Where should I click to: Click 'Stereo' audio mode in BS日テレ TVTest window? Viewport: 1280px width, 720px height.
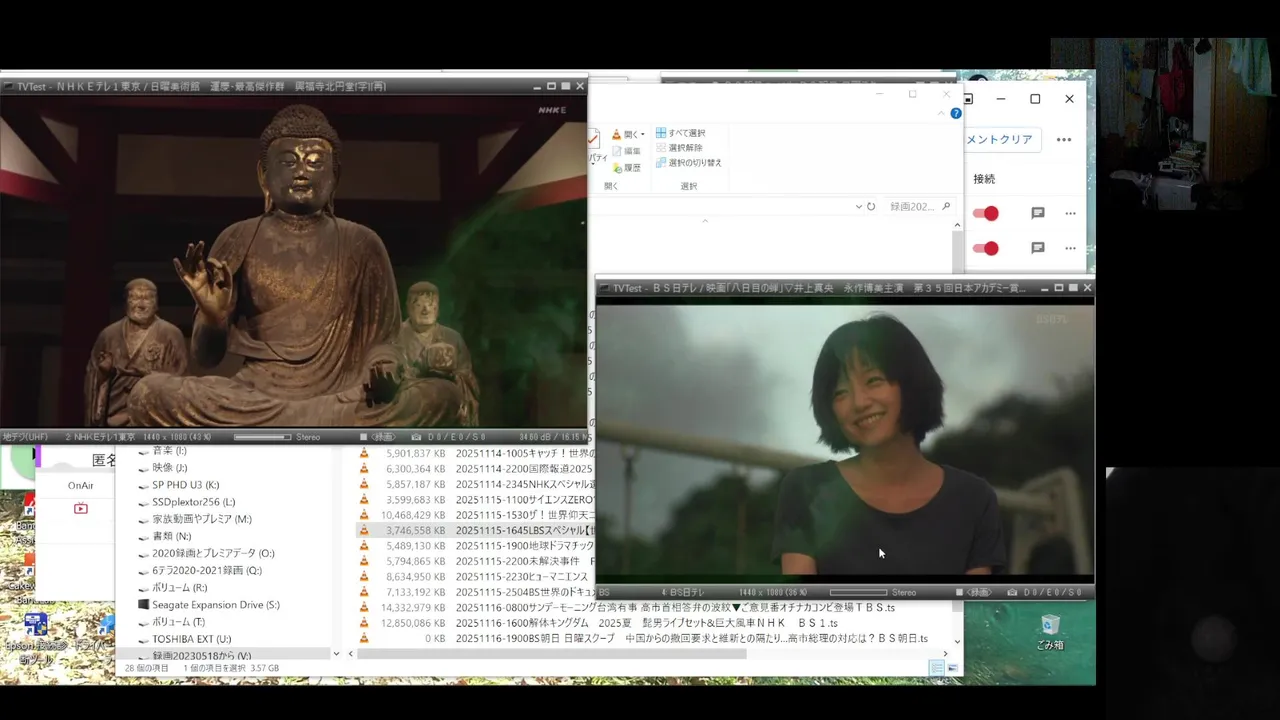coord(904,592)
